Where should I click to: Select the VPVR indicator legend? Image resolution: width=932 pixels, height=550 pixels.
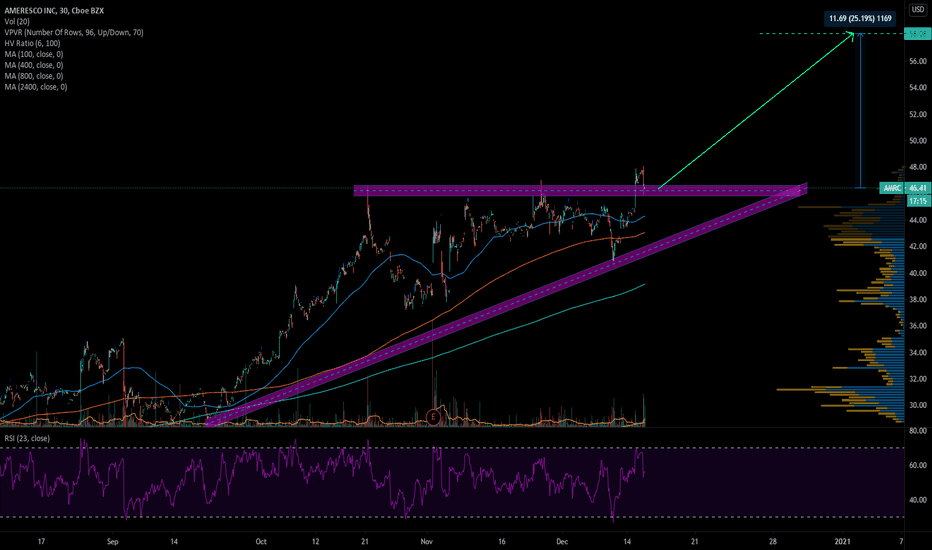[74, 33]
